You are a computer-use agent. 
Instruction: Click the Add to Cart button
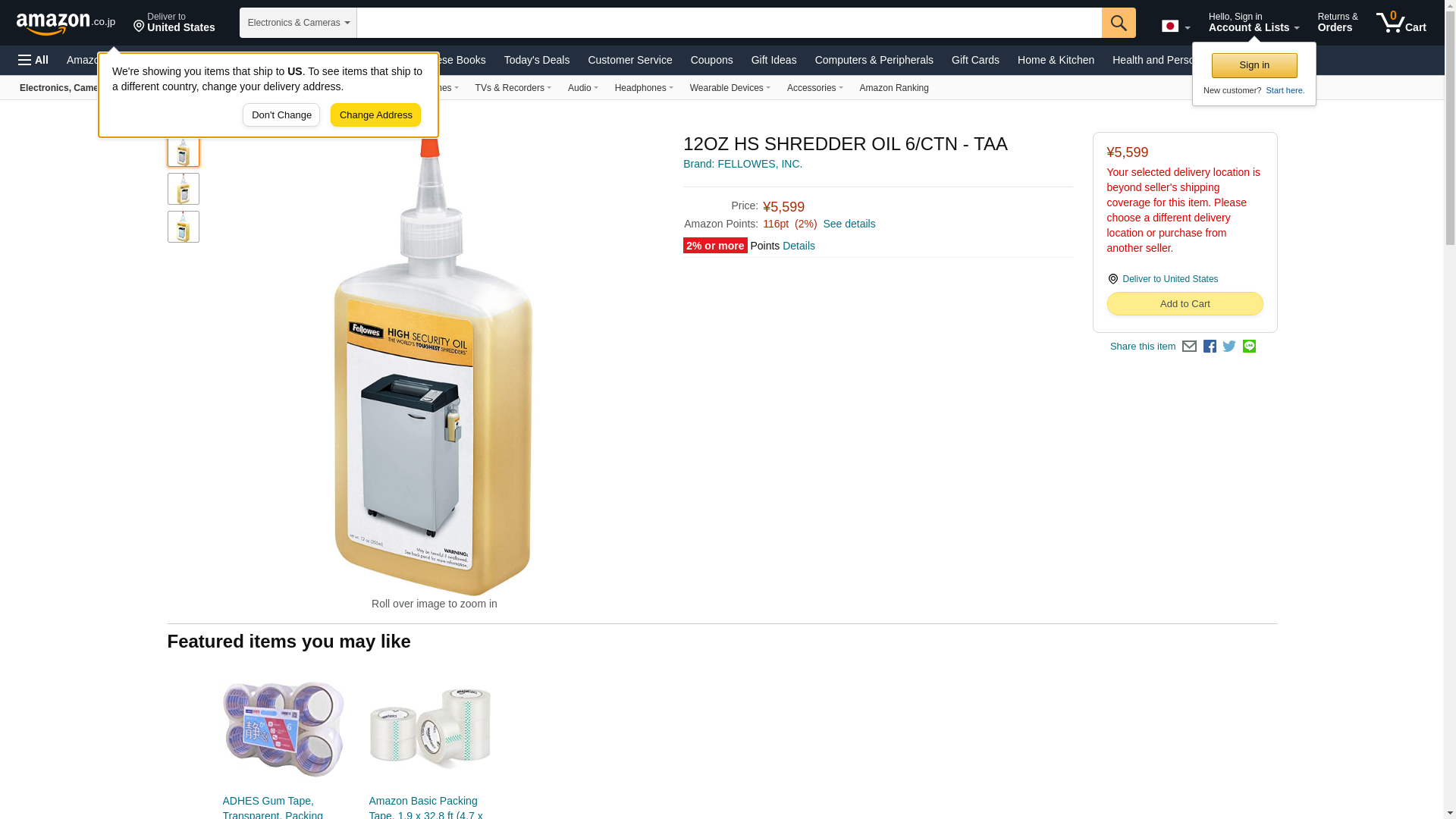tap(1185, 304)
